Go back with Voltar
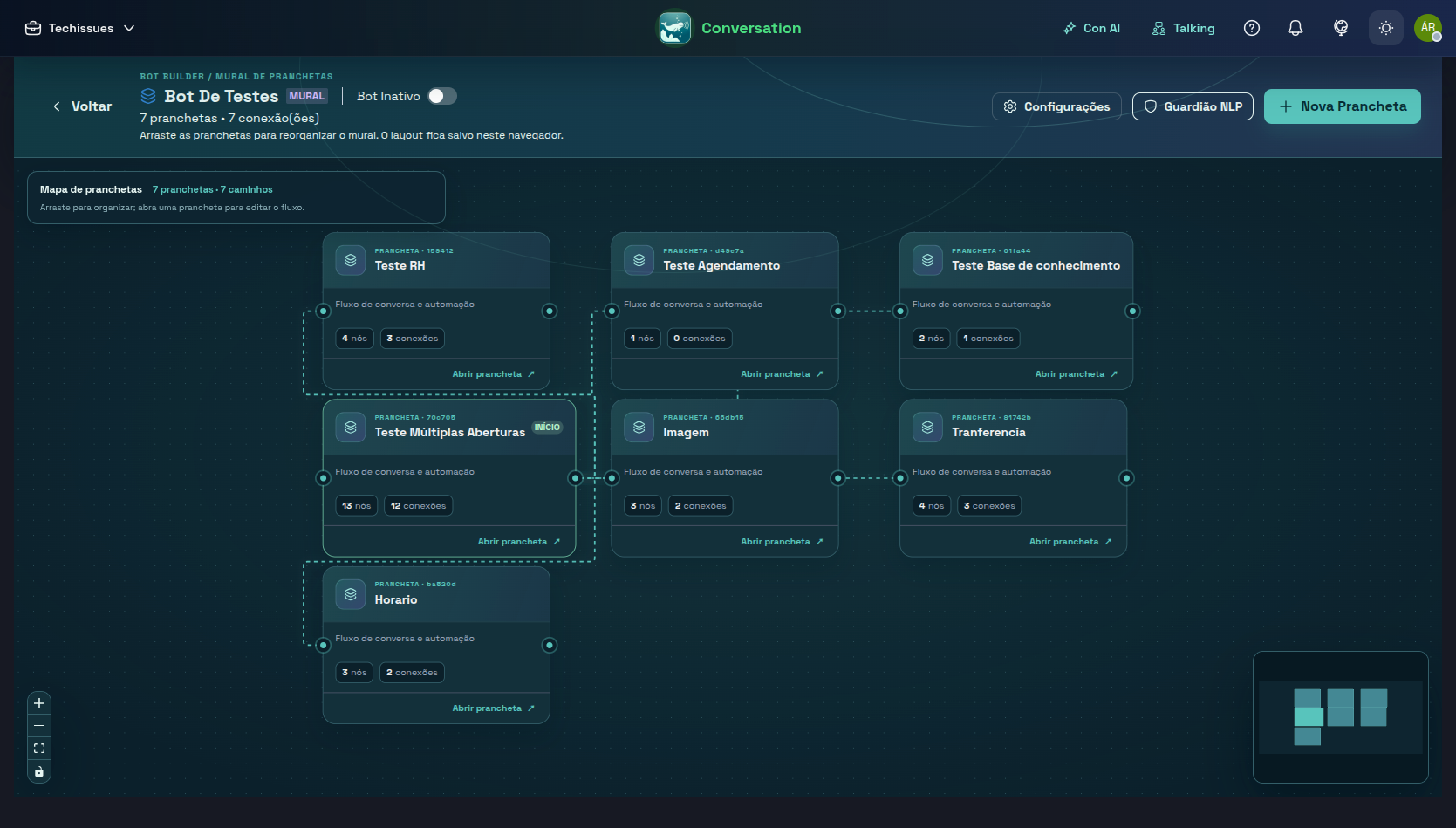Image resolution: width=1456 pixels, height=828 pixels. 82,106
